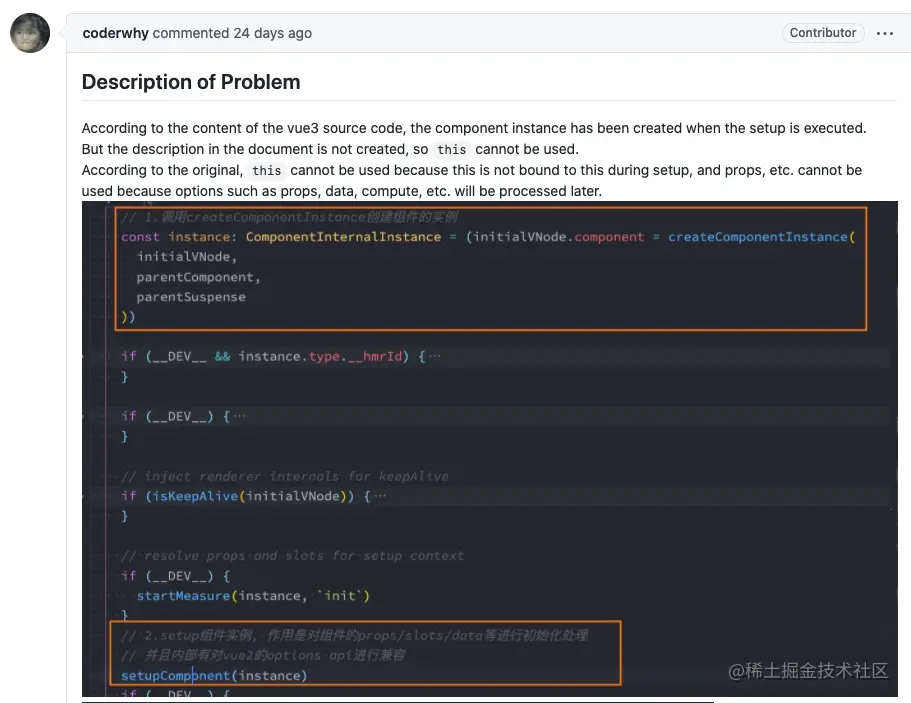The image size is (911, 703).
Task: Click inline 'this' code after 'According to the original,'
Action: pyautogui.click(x=267, y=170)
